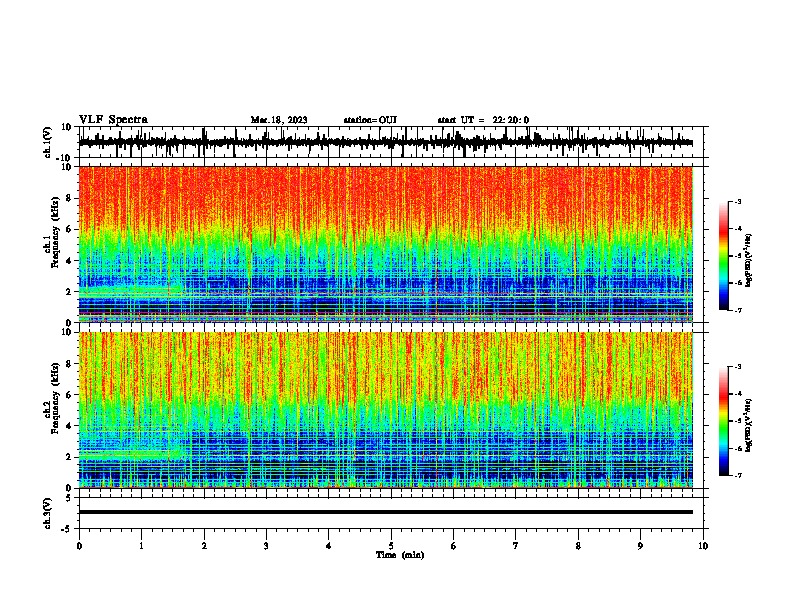Click time axis tick label "1"

tap(141, 546)
